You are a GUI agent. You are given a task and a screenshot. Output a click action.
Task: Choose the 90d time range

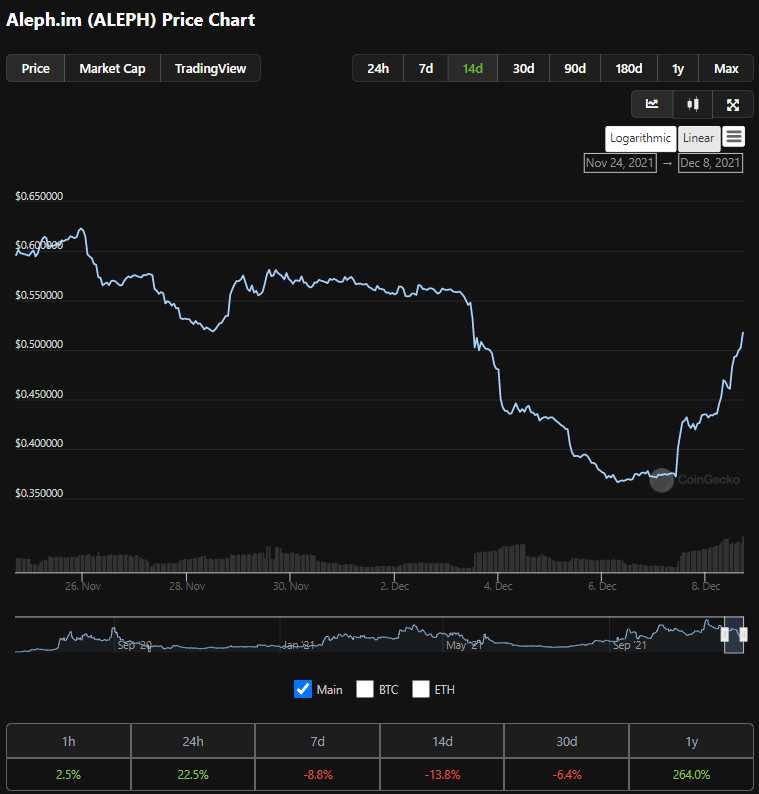[575, 68]
